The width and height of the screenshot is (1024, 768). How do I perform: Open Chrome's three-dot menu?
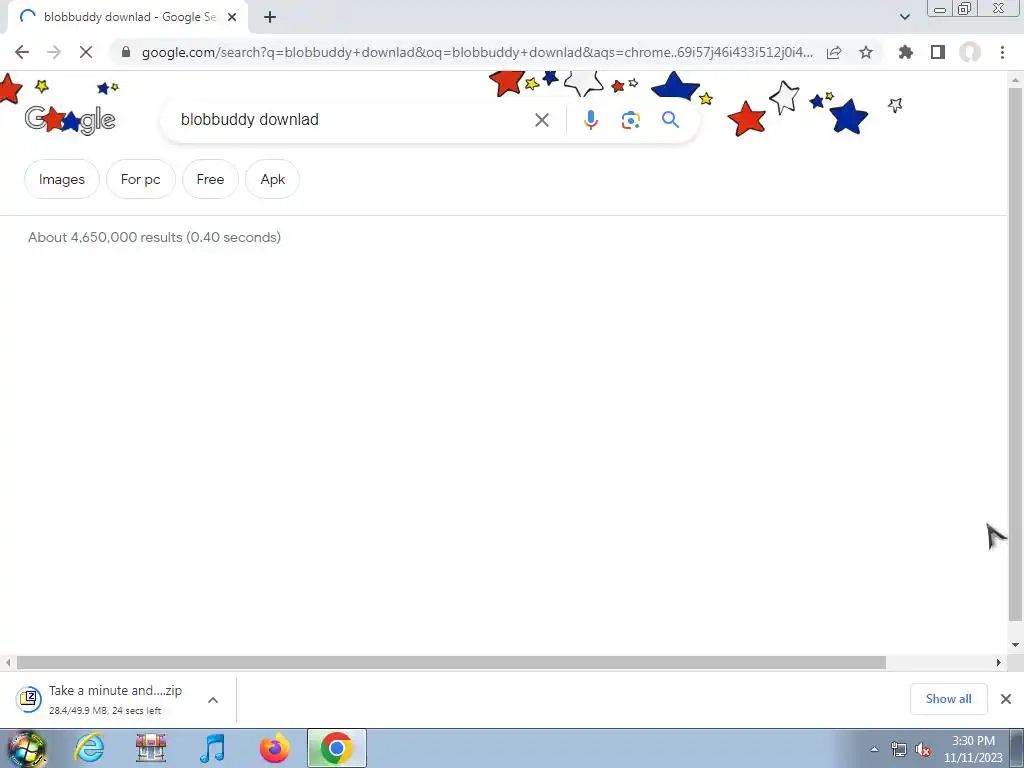pyautogui.click(x=1002, y=52)
